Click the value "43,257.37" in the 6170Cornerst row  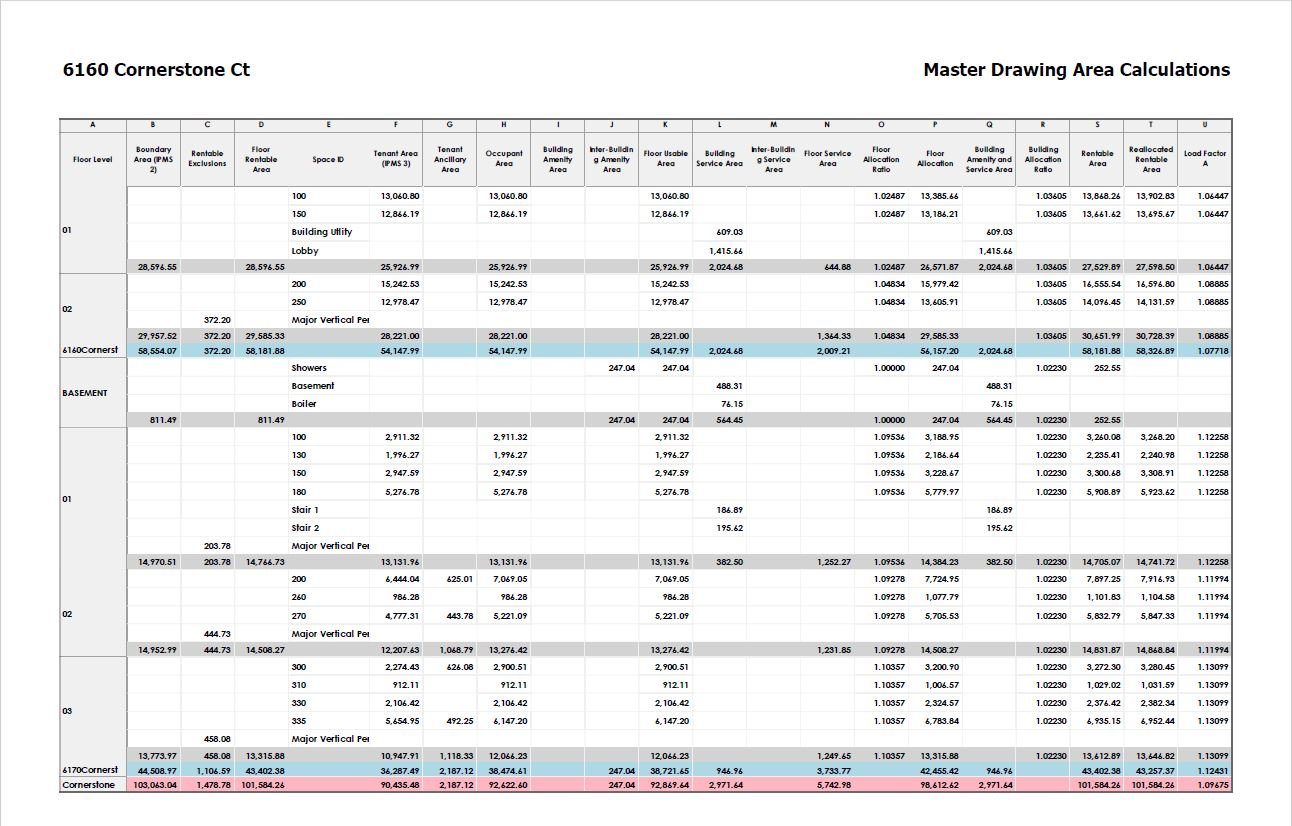(x=1155, y=771)
